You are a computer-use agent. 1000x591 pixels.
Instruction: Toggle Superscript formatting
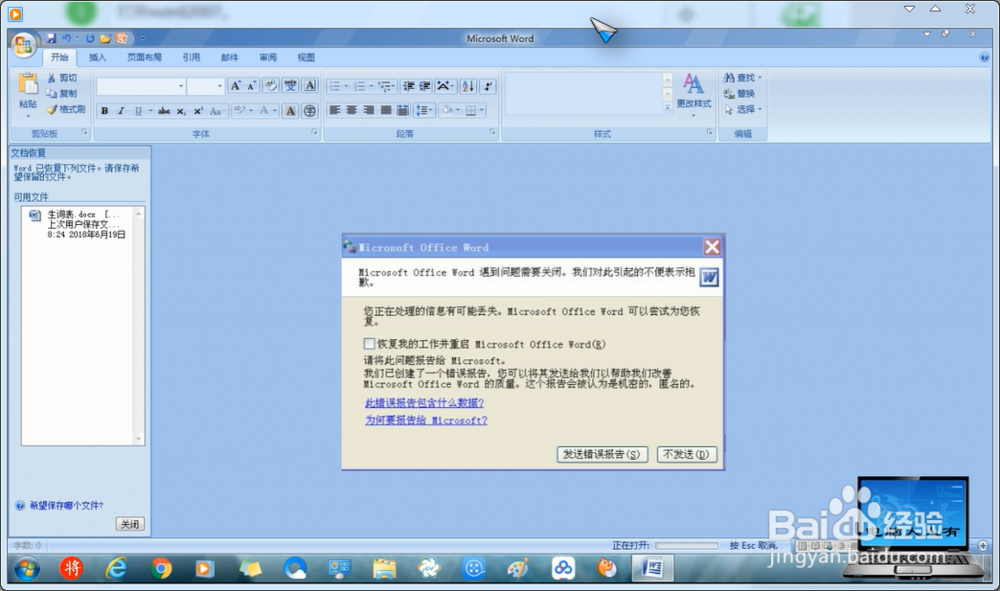(x=198, y=111)
